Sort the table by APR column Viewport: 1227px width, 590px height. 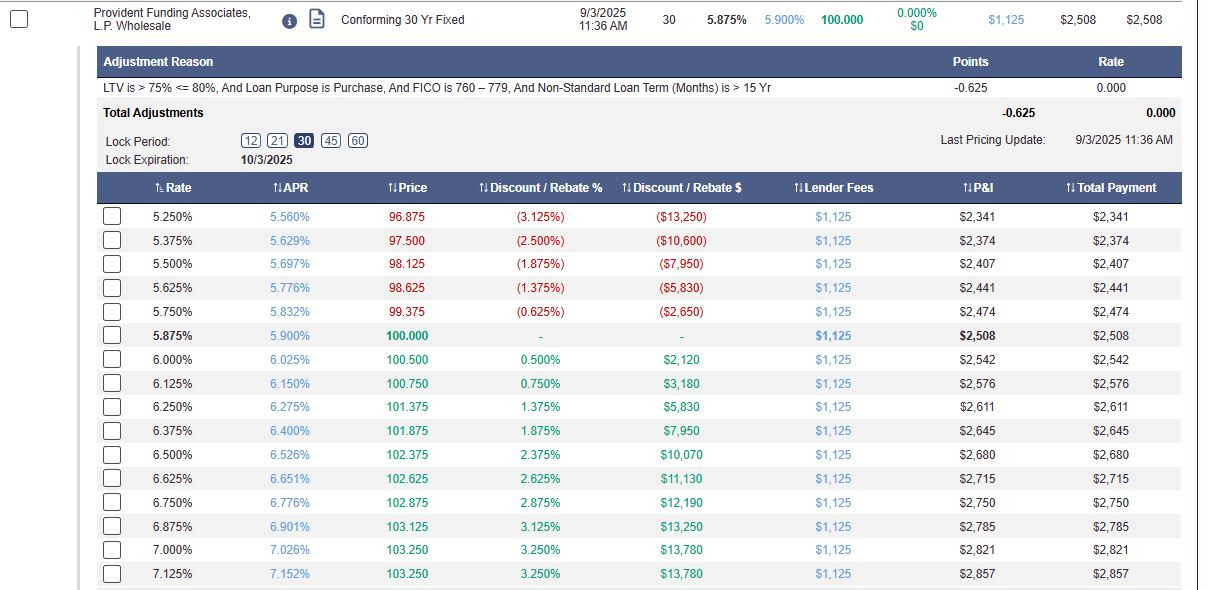pos(290,188)
